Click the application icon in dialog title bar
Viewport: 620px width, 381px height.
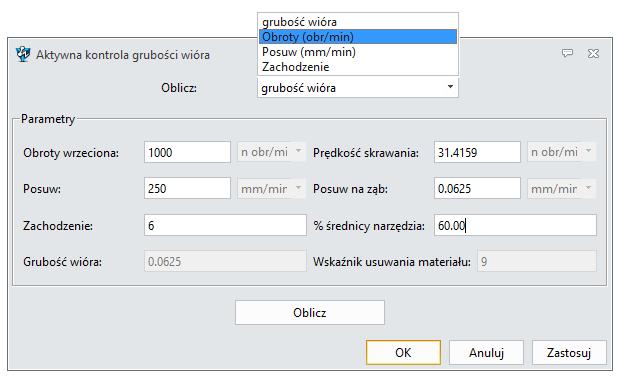click(23, 54)
